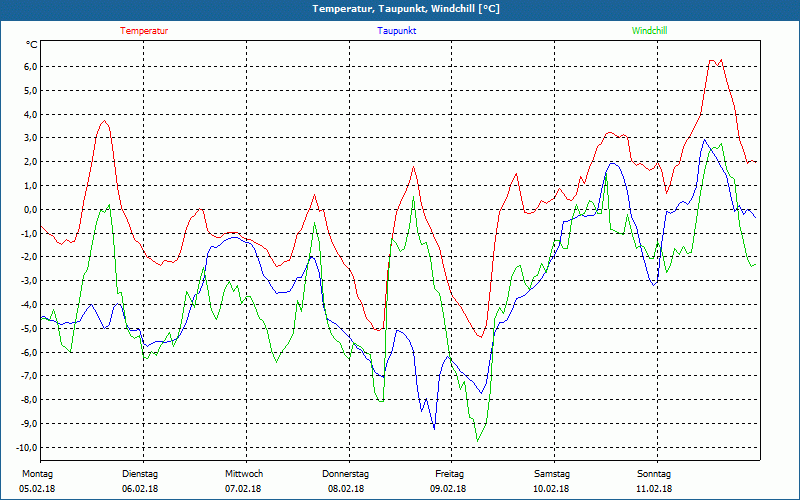Image resolution: width=800 pixels, height=500 pixels.
Task: Click the Freitag day label
Action: point(449,474)
